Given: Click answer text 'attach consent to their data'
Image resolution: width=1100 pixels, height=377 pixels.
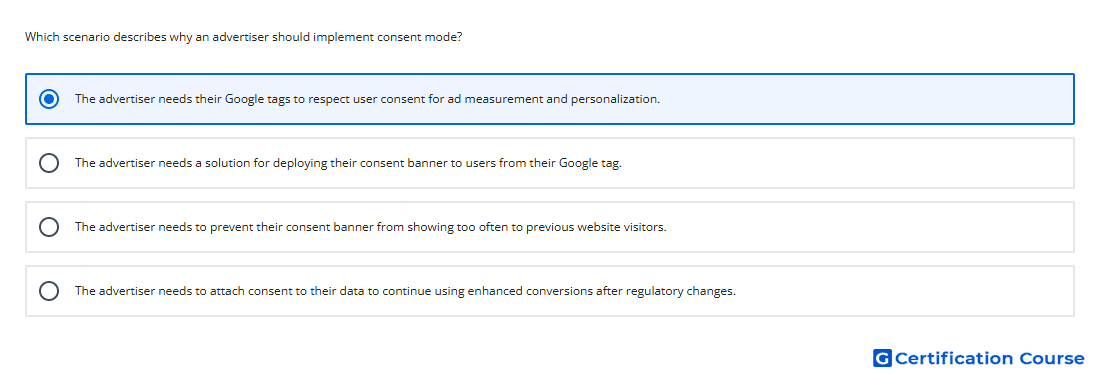Looking at the screenshot, I should pyautogui.click(x=279, y=291).
